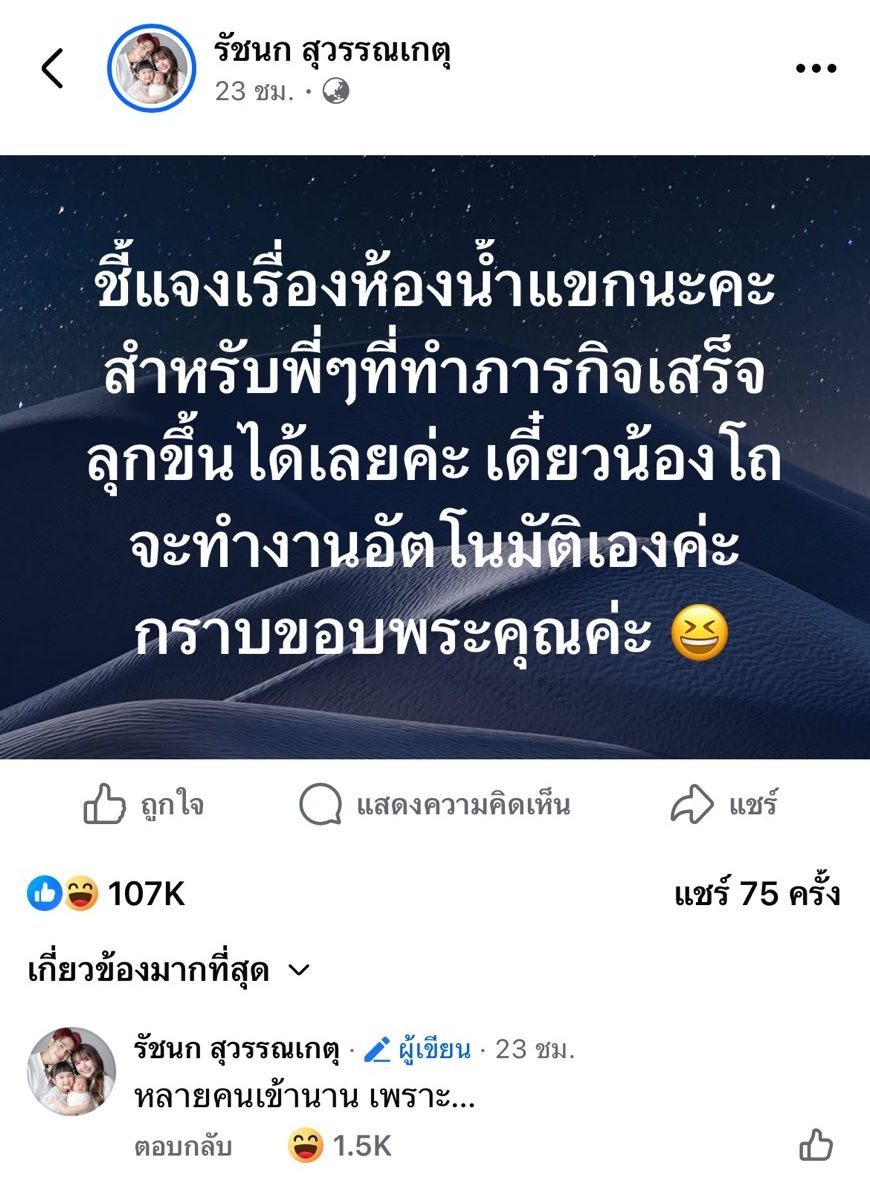Click the 107K reactions count

146,893
